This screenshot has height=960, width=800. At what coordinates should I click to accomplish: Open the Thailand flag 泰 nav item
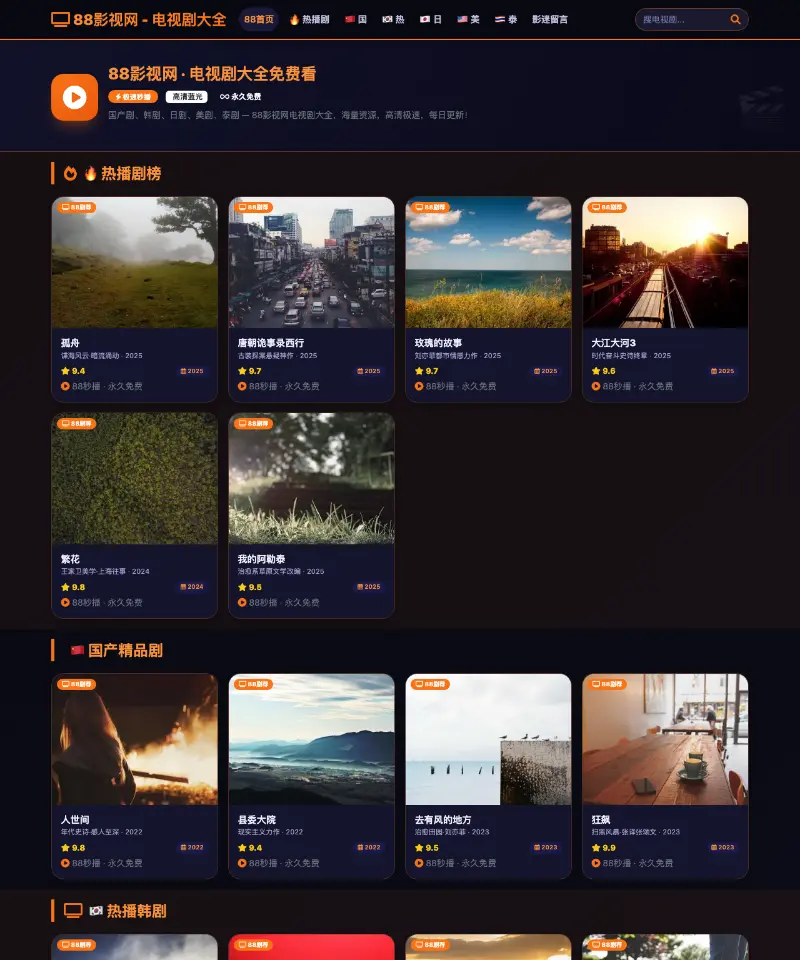pyautogui.click(x=506, y=20)
